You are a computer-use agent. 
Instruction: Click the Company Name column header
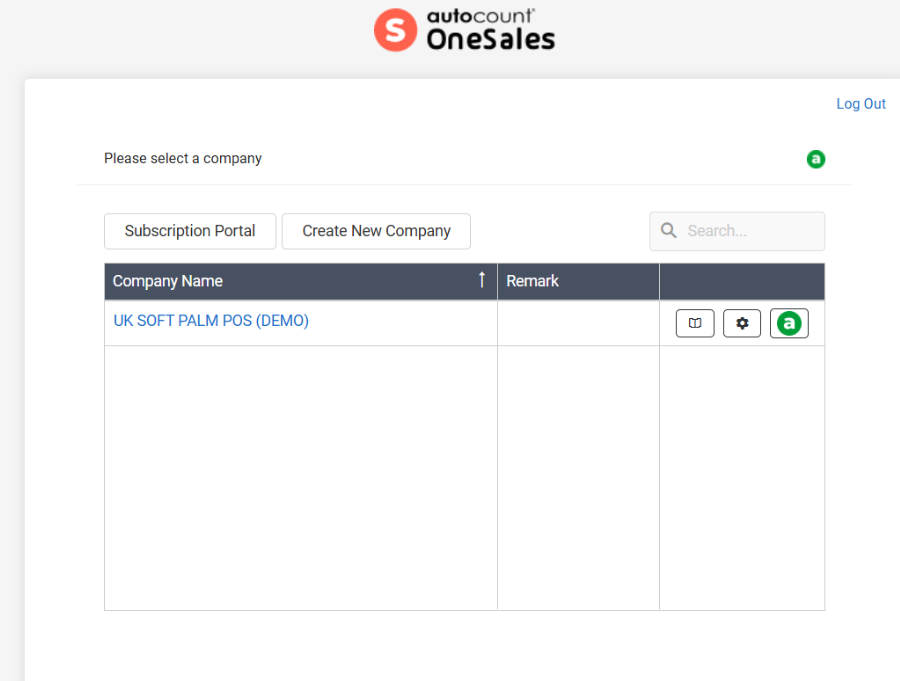click(301, 281)
